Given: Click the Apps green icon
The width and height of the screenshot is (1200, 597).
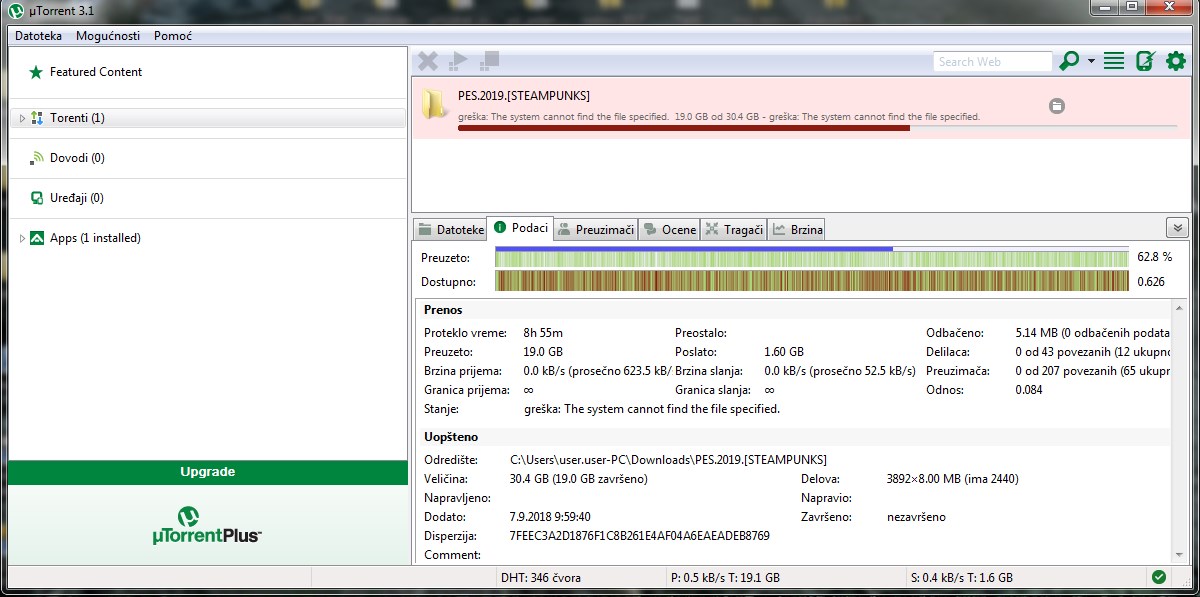Looking at the screenshot, I should 37,238.
